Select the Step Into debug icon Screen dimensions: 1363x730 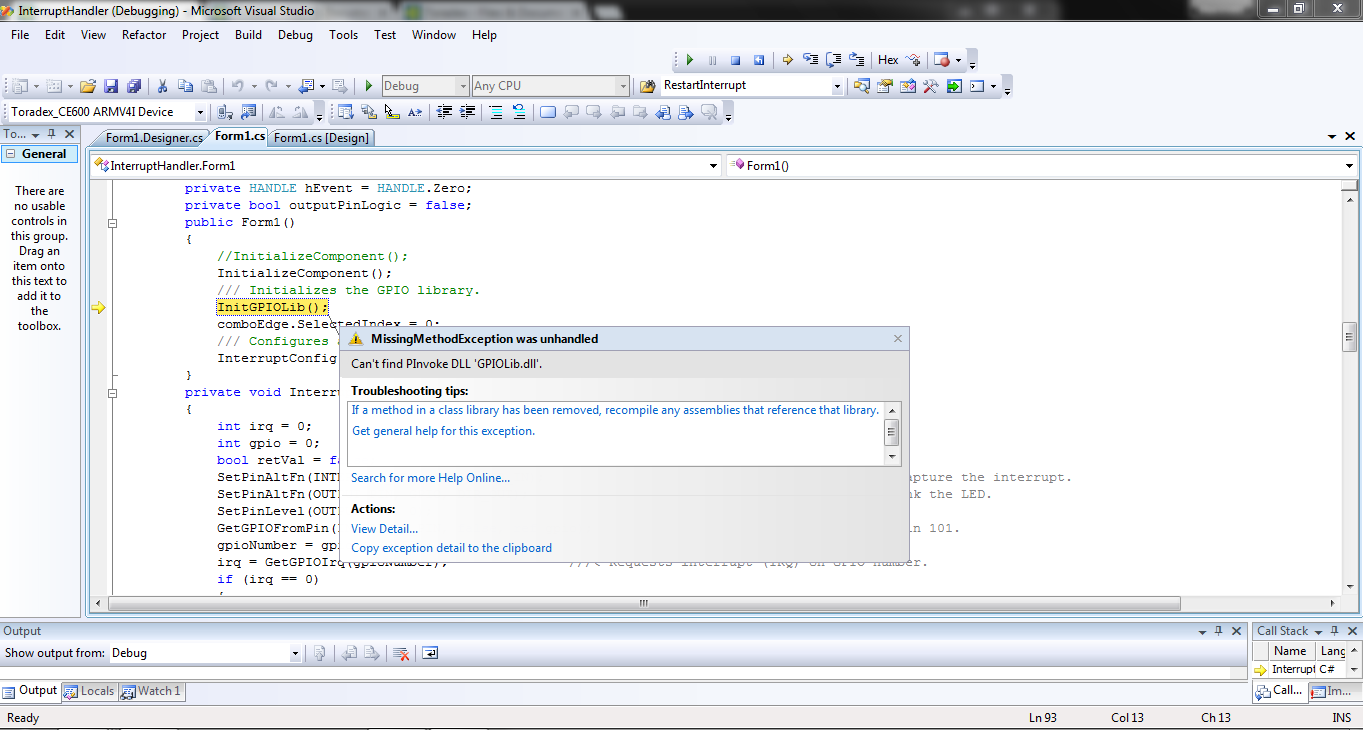coord(810,59)
